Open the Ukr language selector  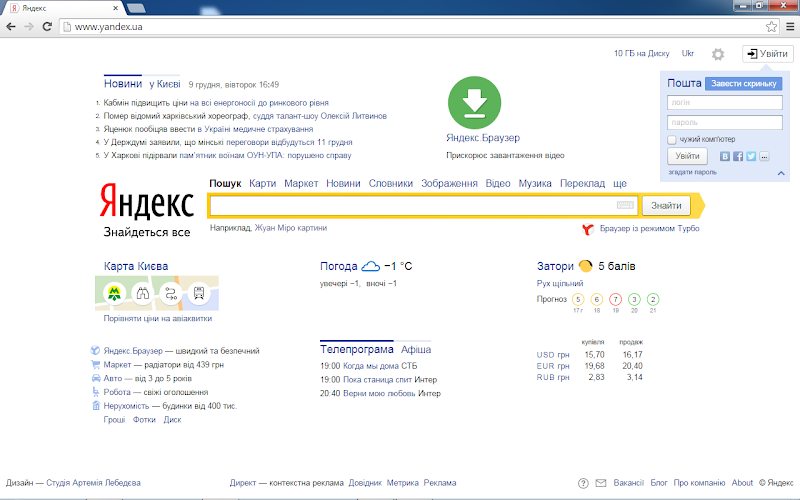688,53
